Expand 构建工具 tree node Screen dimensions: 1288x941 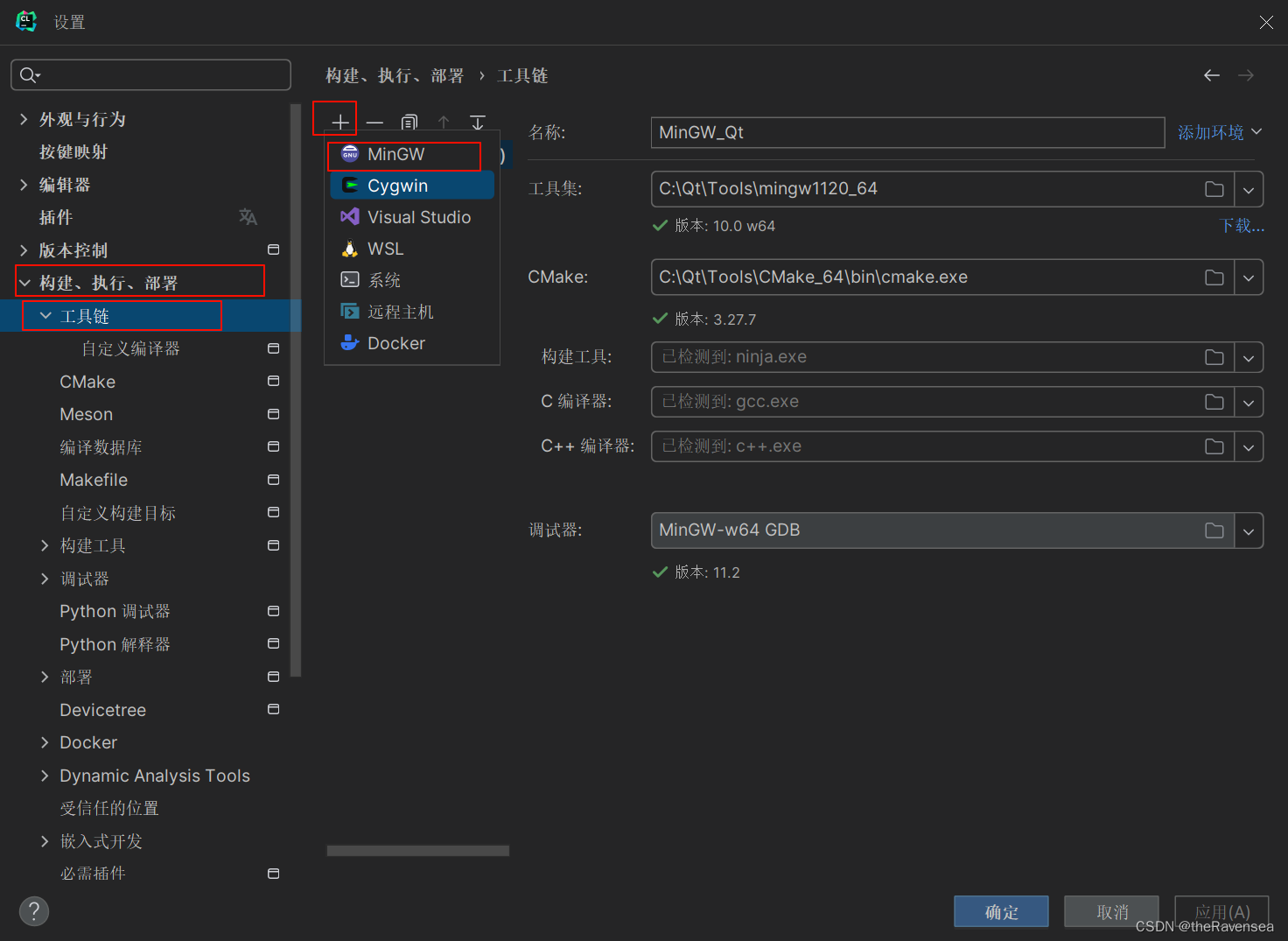pyautogui.click(x=45, y=545)
